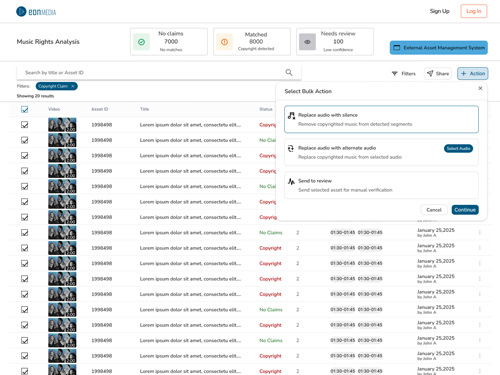500x375 pixels.
Task: Uncheck the fifth table row checkbox
Action: coord(25,186)
